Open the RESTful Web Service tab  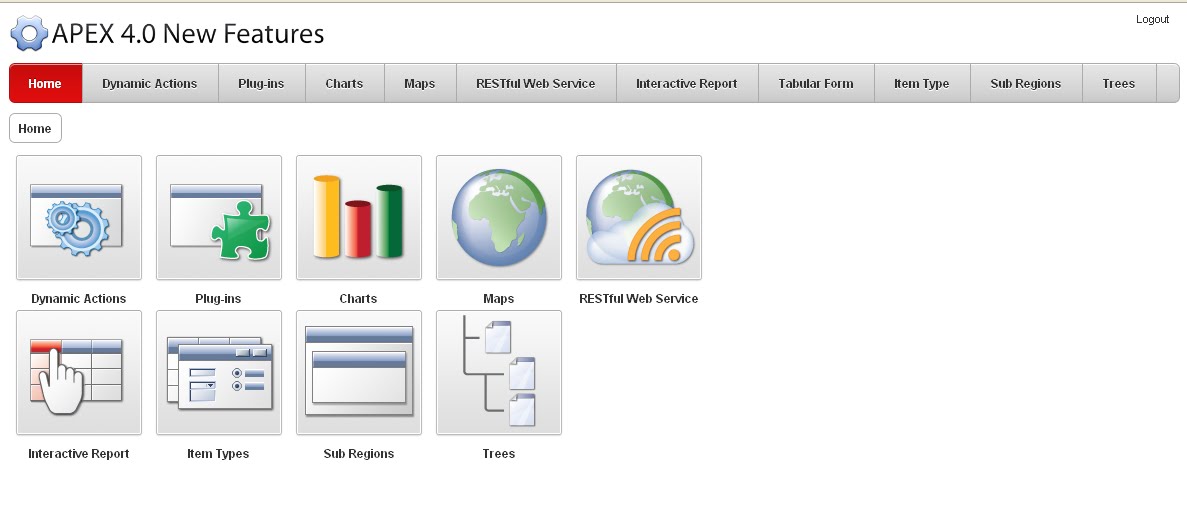(x=536, y=83)
